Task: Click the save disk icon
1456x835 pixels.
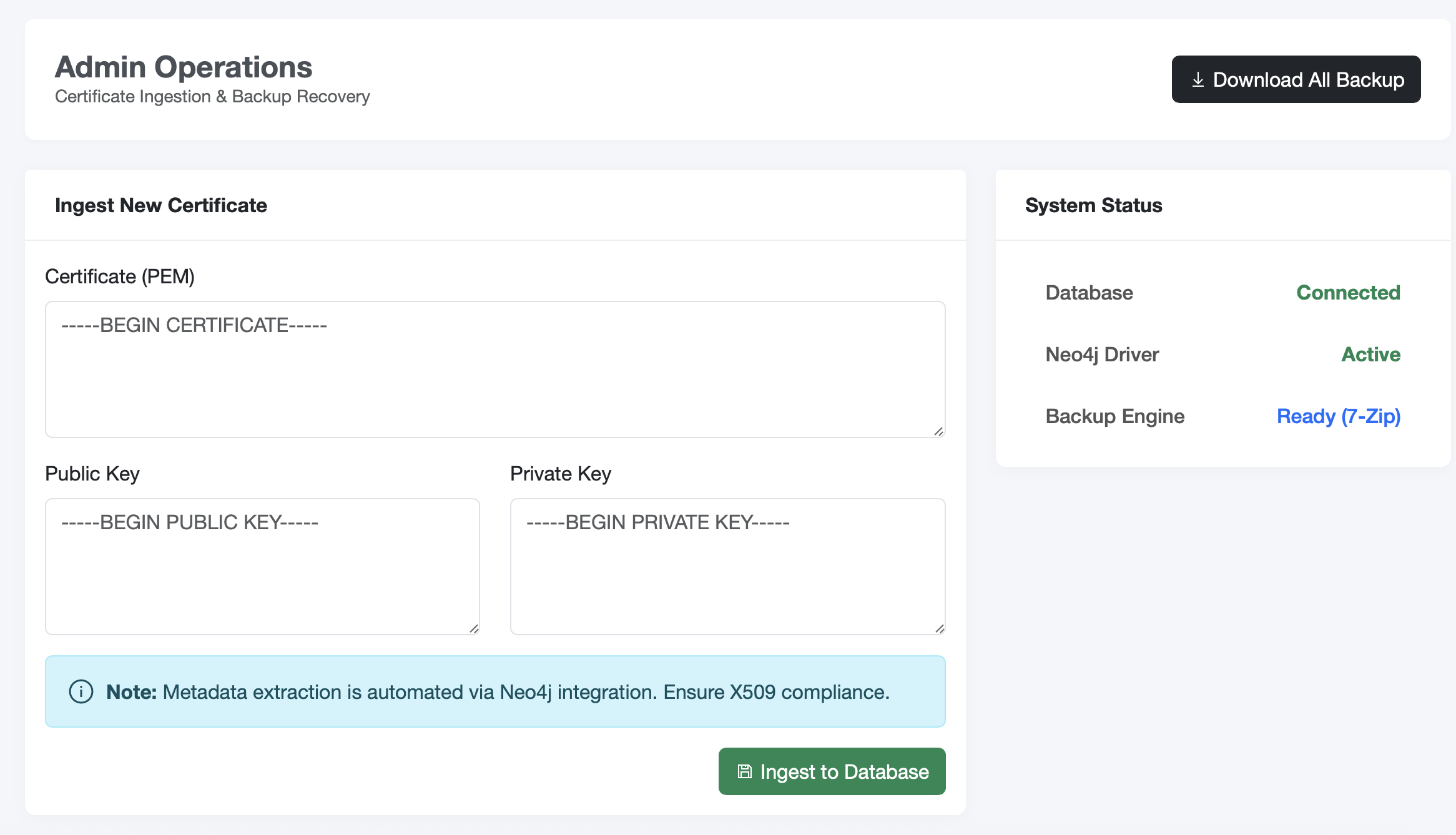Action: tap(744, 771)
